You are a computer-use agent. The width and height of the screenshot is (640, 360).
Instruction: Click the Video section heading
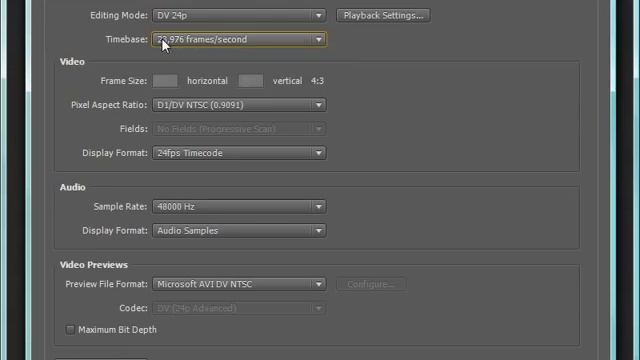[72, 62]
